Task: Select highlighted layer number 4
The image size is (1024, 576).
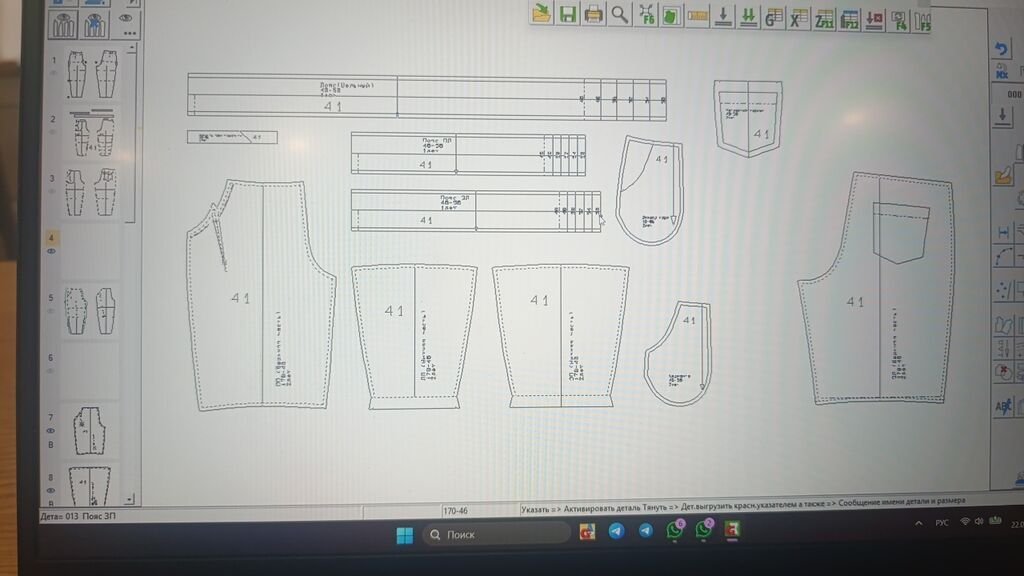Action: [x=52, y=238]
